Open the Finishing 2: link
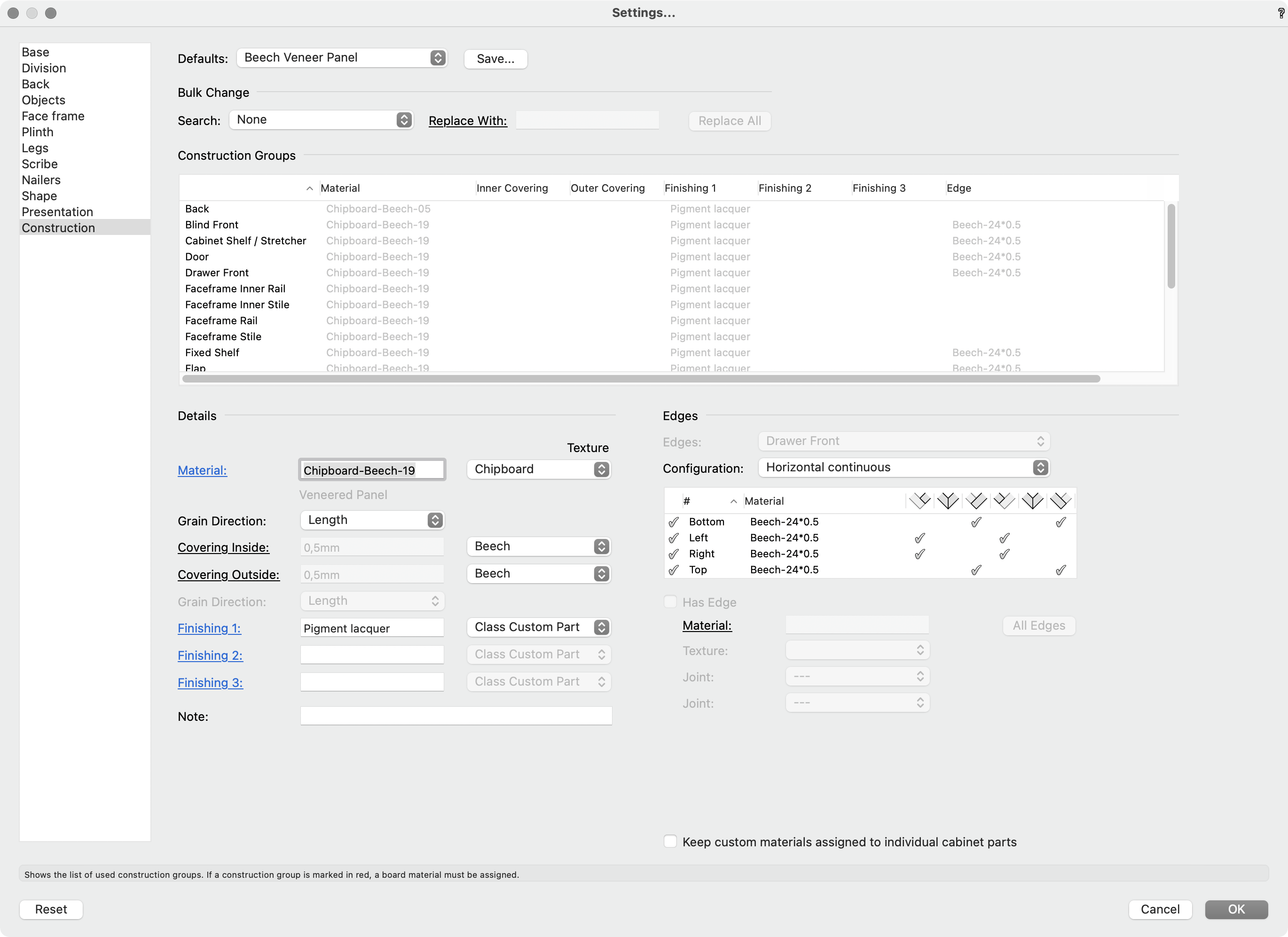Screen dimensions: 1288x937 210,655
